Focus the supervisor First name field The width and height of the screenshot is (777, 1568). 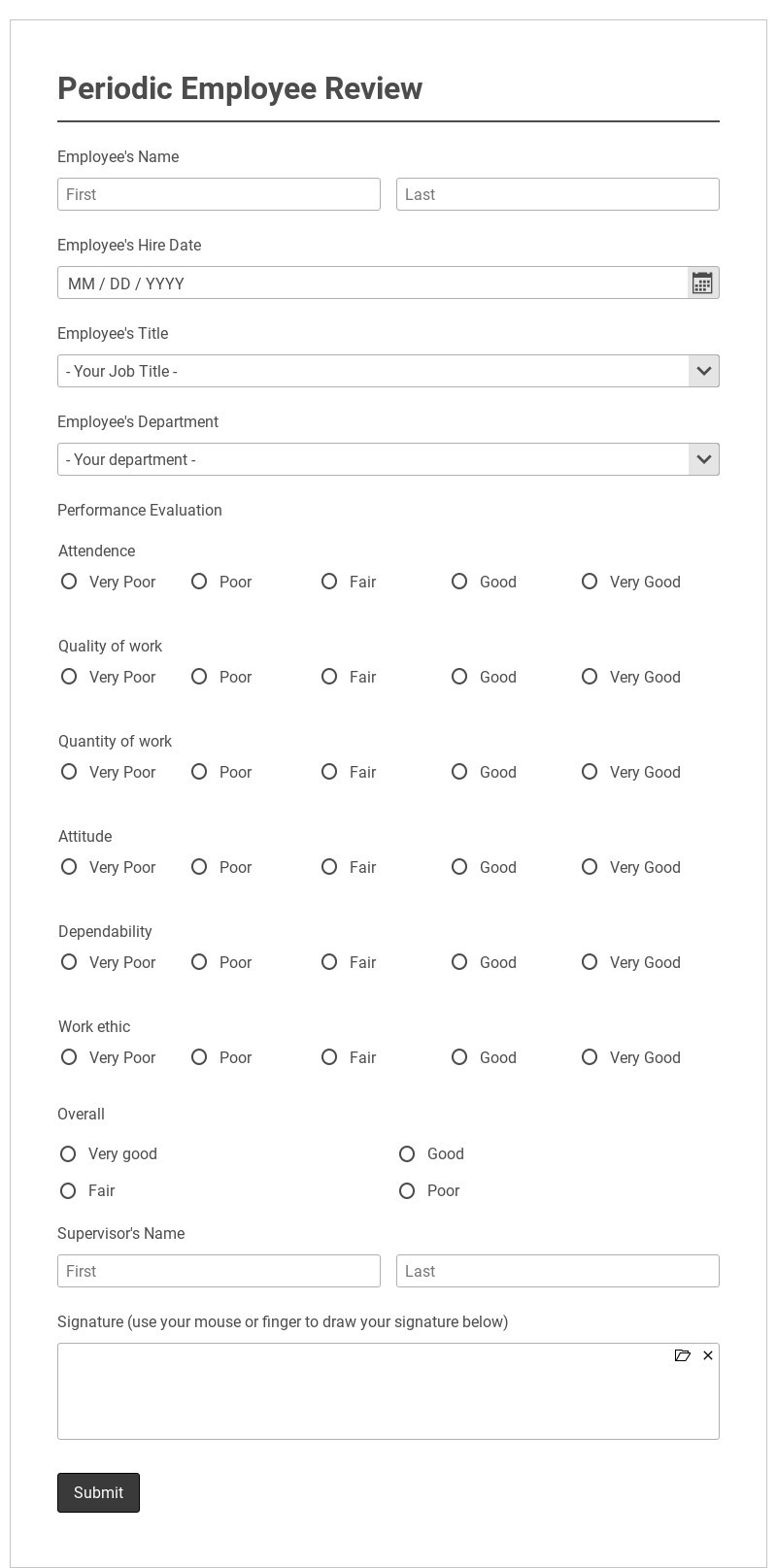point(219,1271)
